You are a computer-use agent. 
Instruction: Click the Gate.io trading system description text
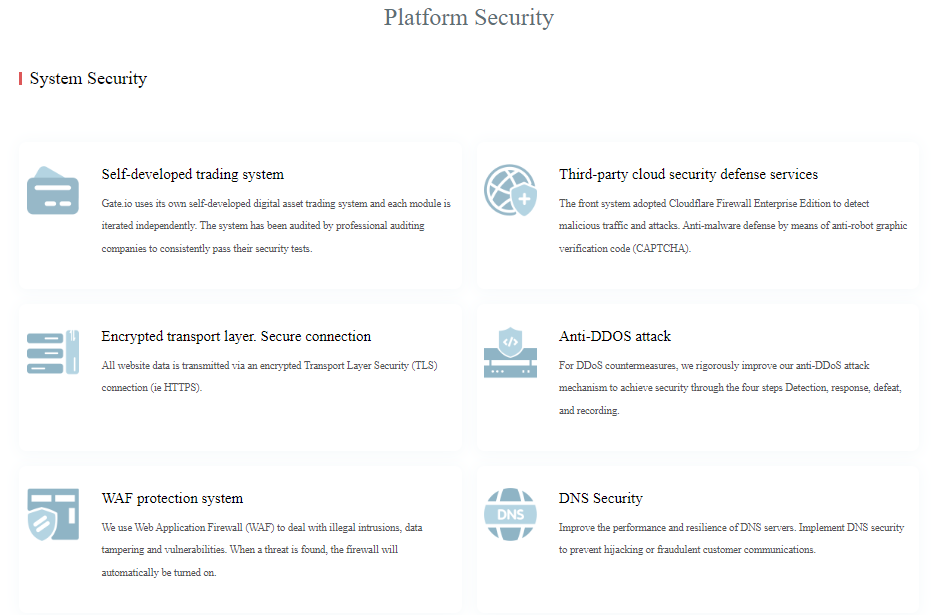click(x=276, y=226)
